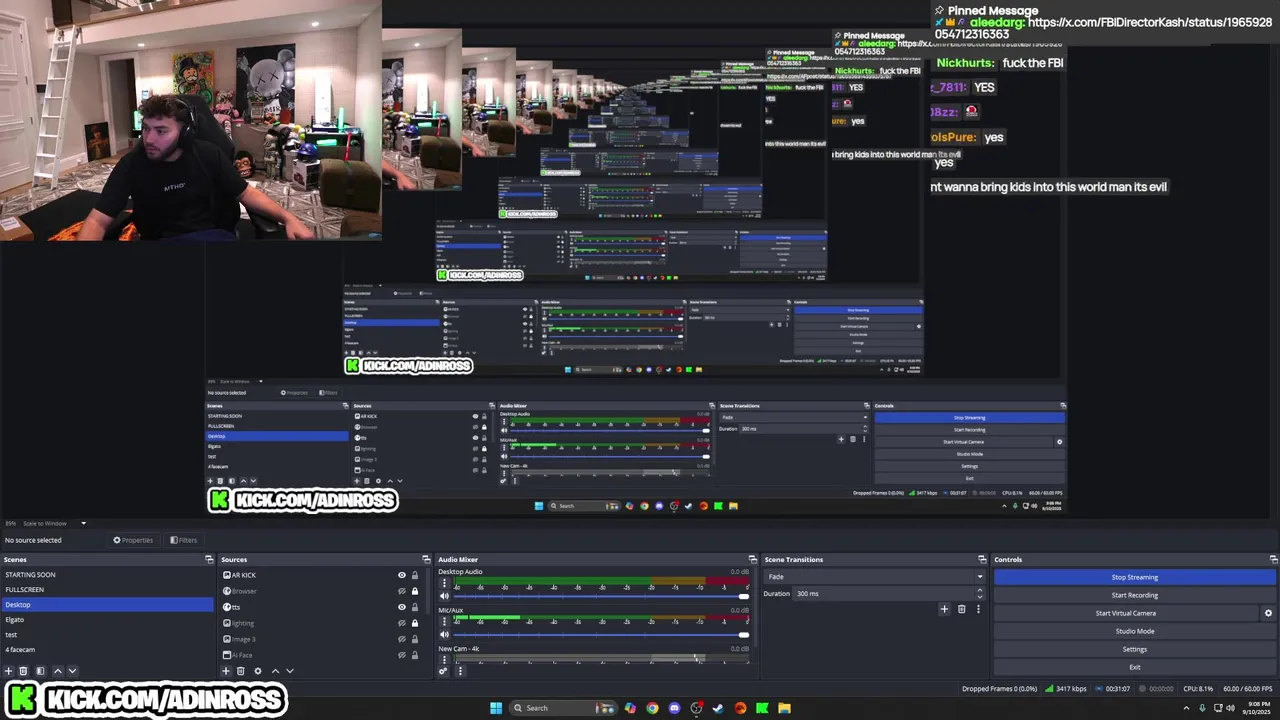Enable Studio Mode
1280x720 pixels.
[1135, 631]
